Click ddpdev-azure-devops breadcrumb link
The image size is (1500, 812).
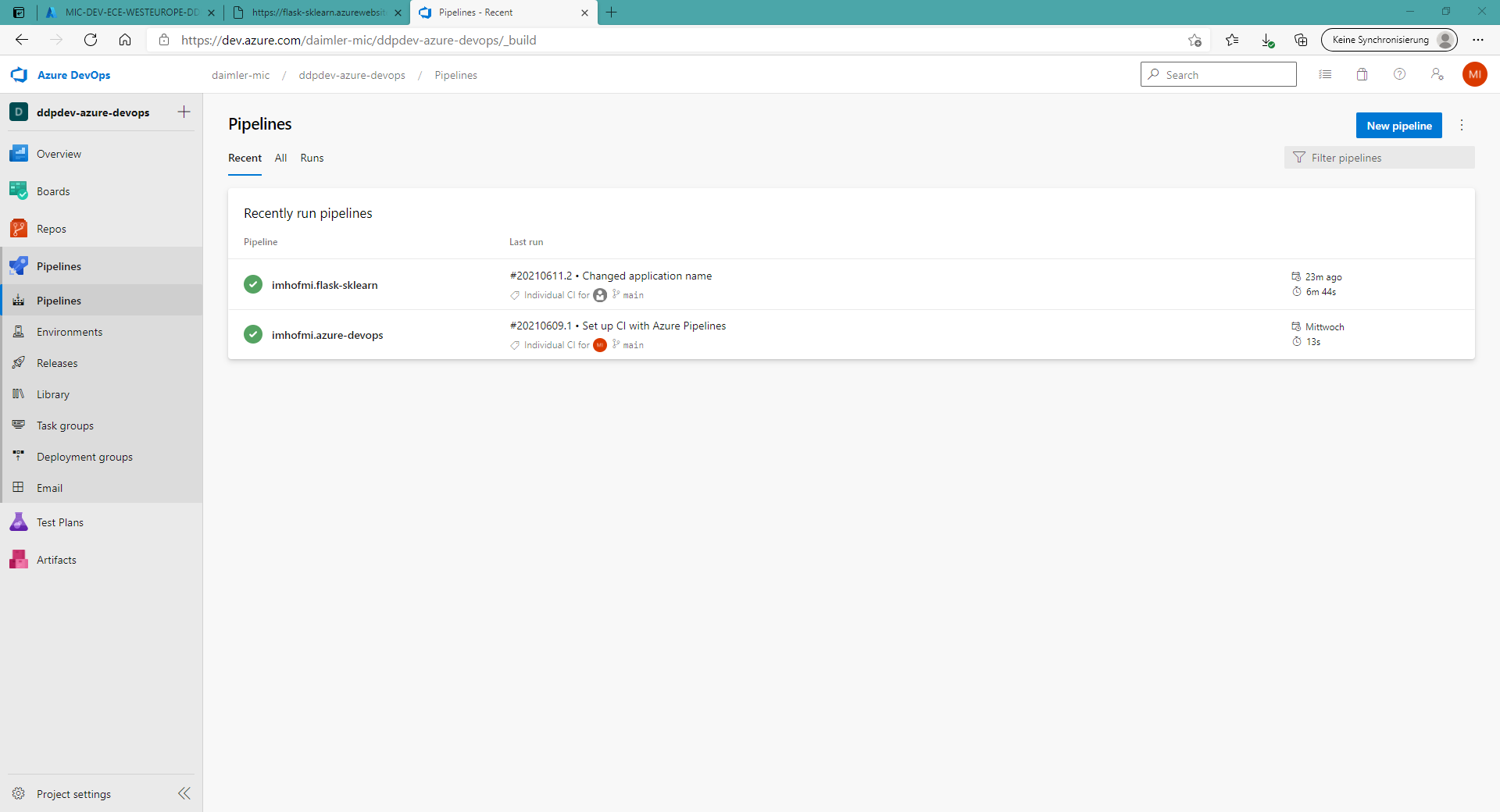point(352,75)
